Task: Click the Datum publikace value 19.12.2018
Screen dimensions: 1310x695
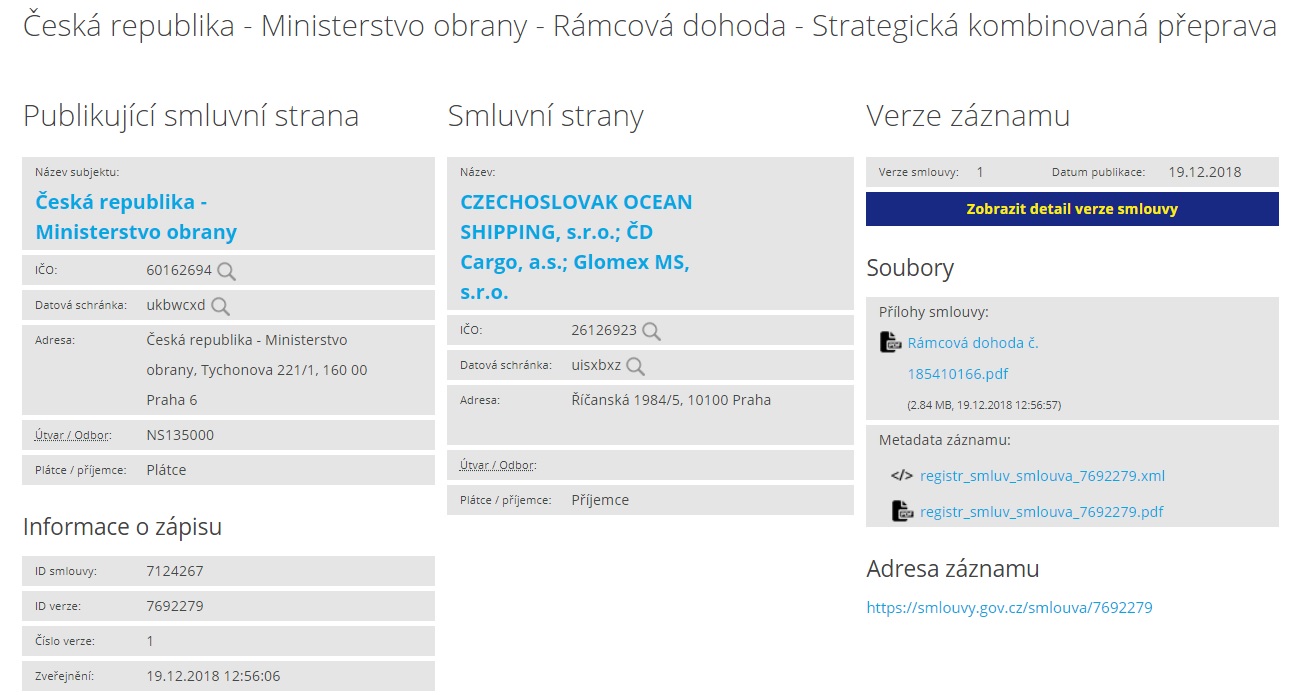Action: coord(1205,172)
